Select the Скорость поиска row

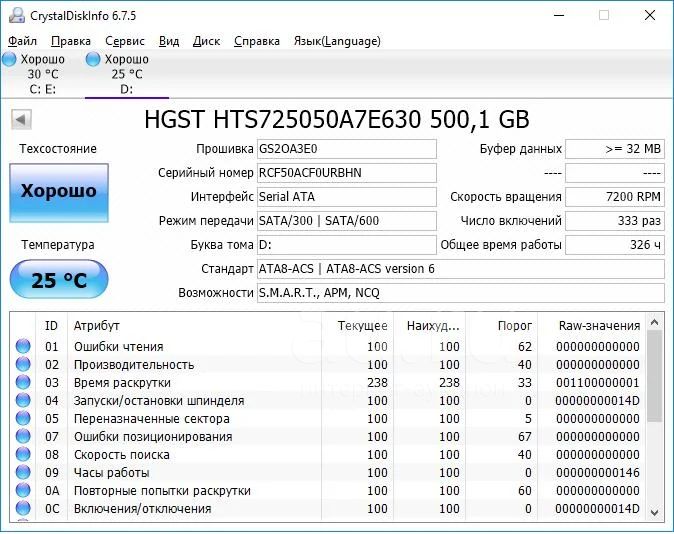(x=328, y=454)
